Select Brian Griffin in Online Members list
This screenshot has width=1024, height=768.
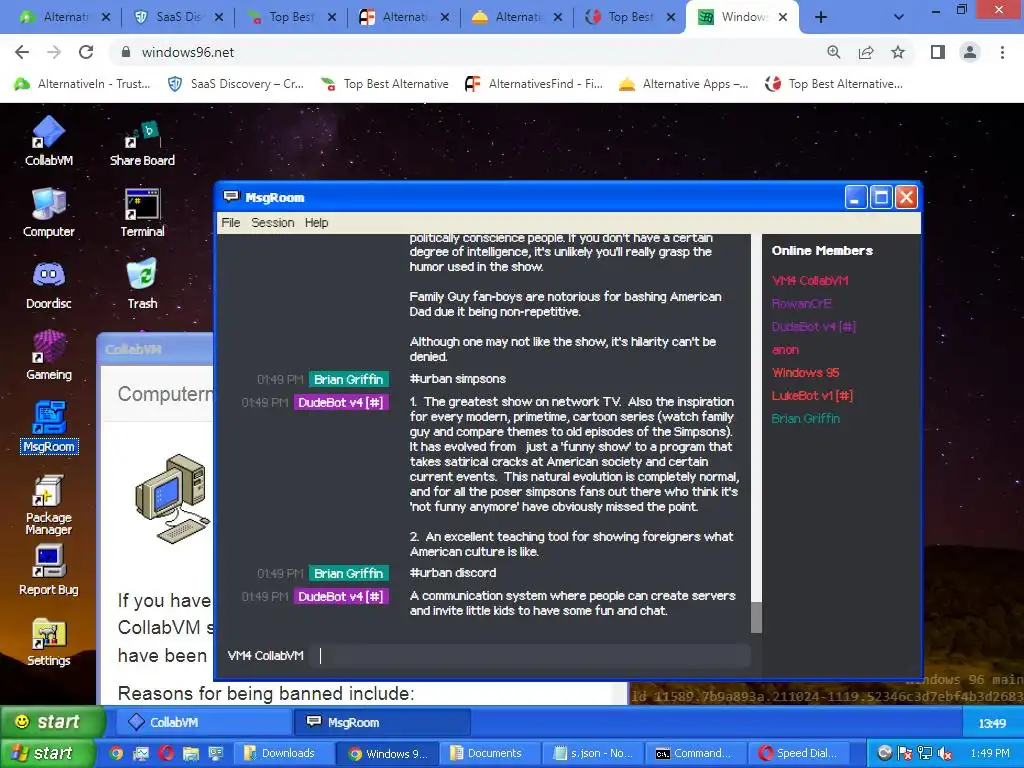pos(805,419)
